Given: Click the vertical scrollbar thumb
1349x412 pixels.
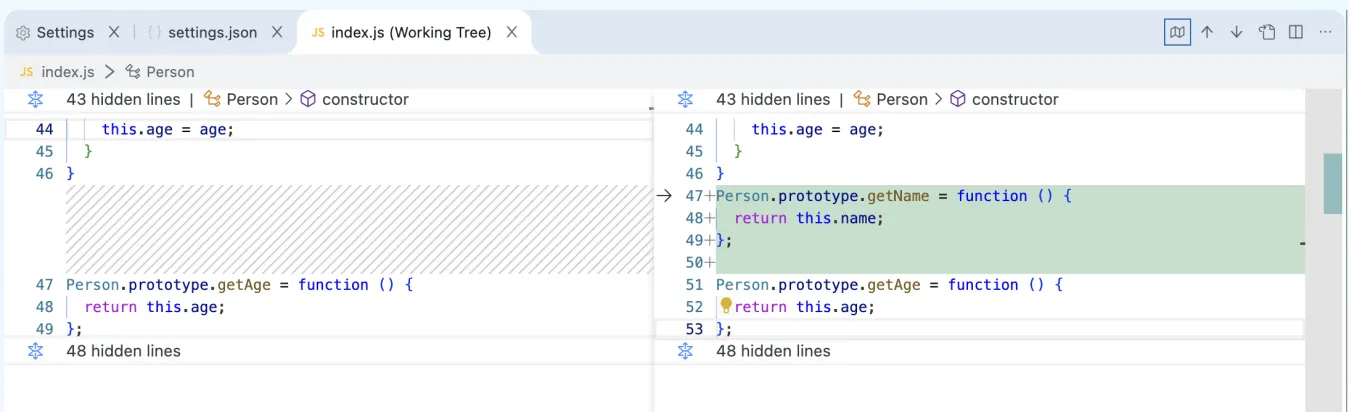Looking at the screenshot, I should click(1332, 183).
